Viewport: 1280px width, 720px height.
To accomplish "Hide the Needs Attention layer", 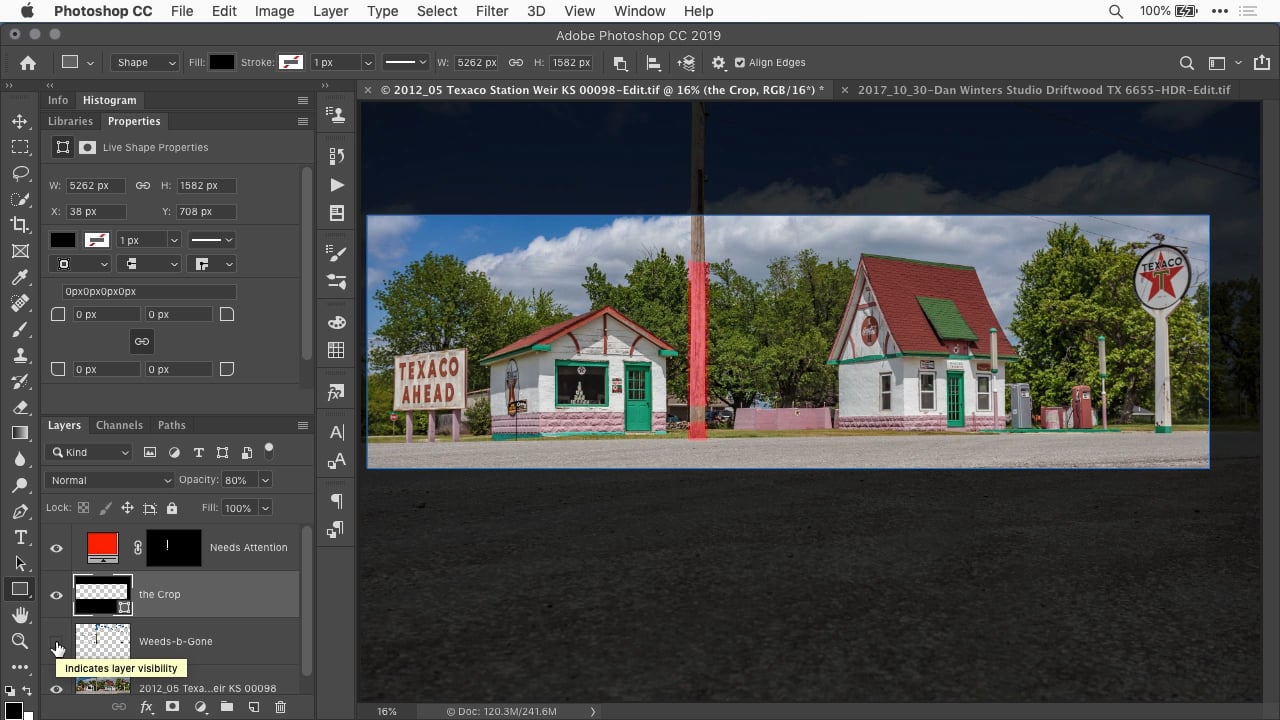I will click(56, 548).
